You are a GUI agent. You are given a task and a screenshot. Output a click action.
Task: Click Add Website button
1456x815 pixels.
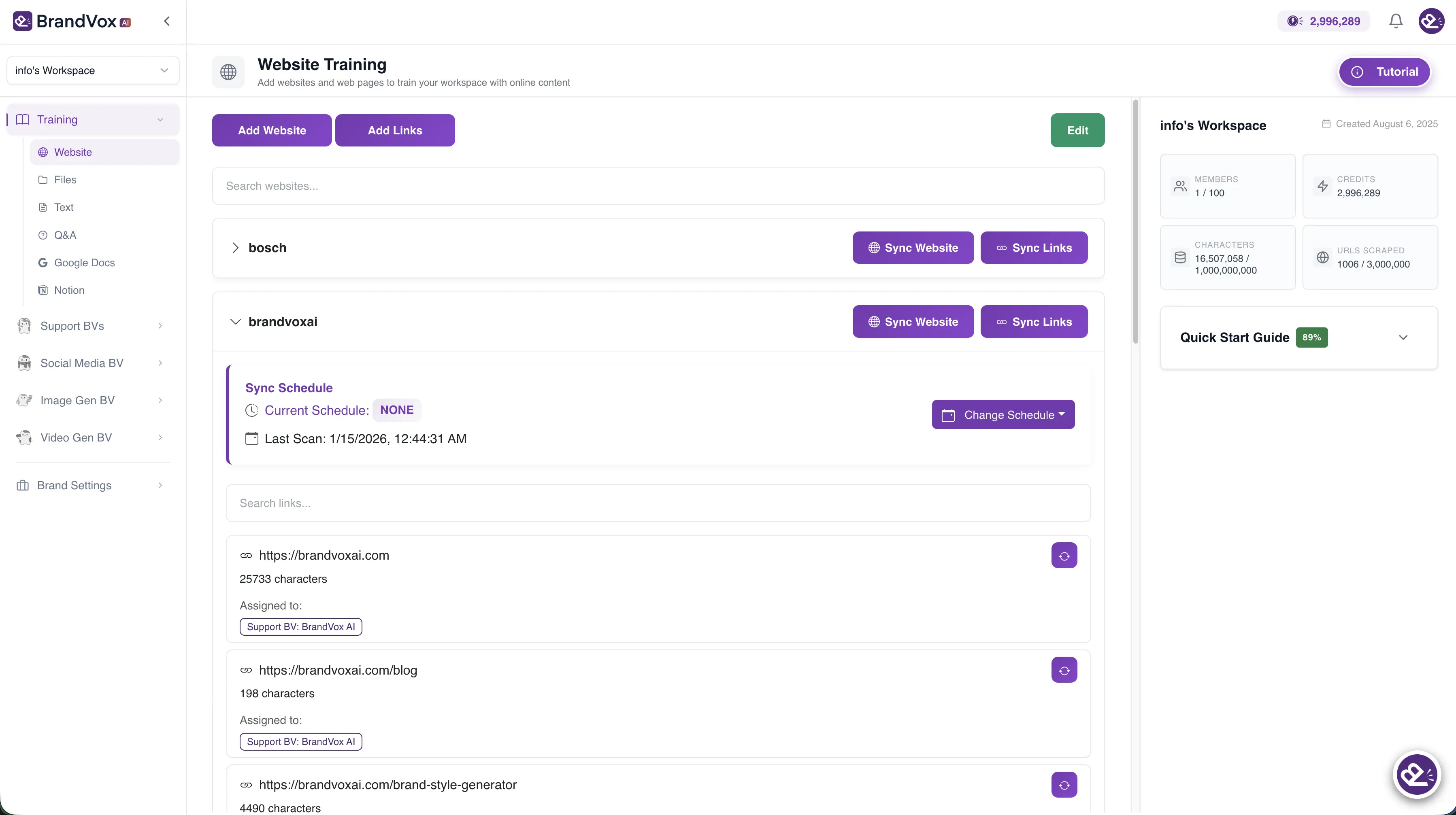272,130
